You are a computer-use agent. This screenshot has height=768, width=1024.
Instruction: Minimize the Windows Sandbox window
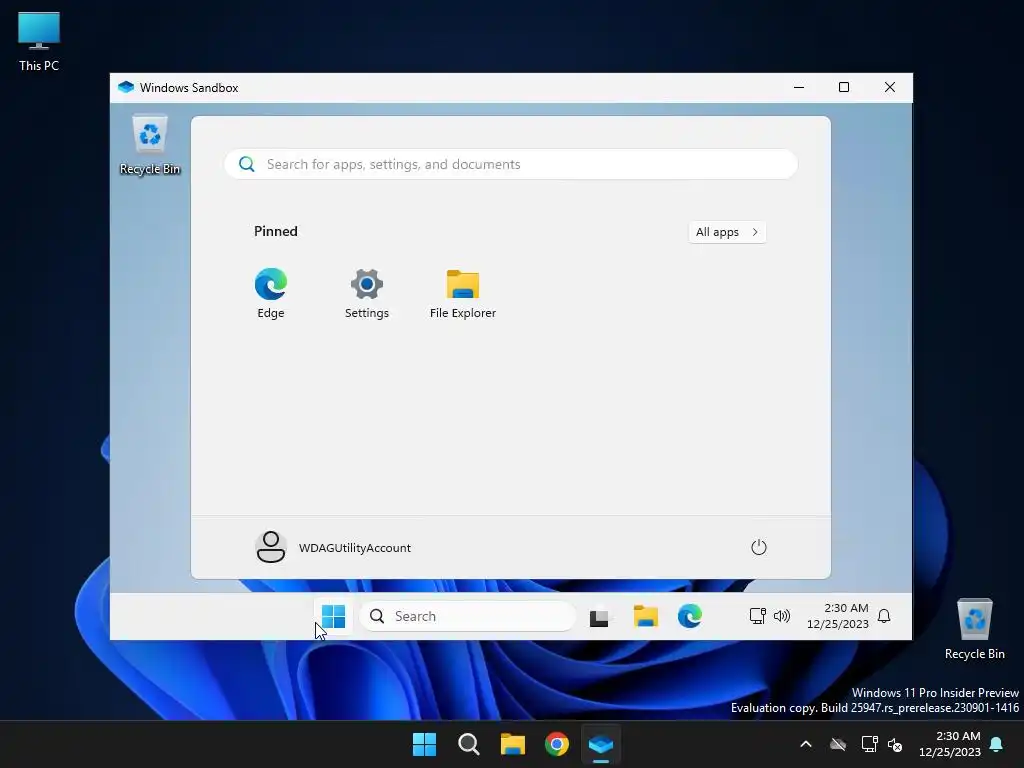click(799, 88)
